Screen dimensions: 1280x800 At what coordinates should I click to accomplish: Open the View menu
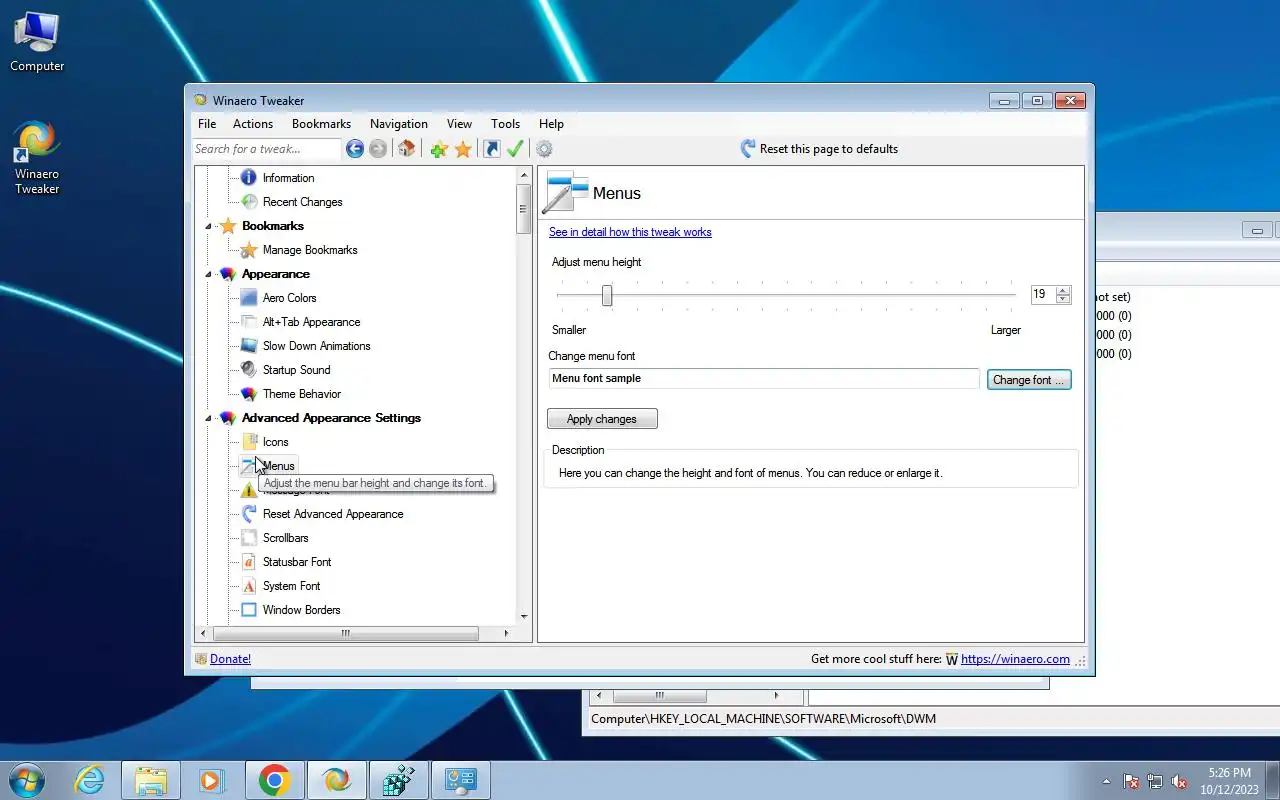(459, 124)
